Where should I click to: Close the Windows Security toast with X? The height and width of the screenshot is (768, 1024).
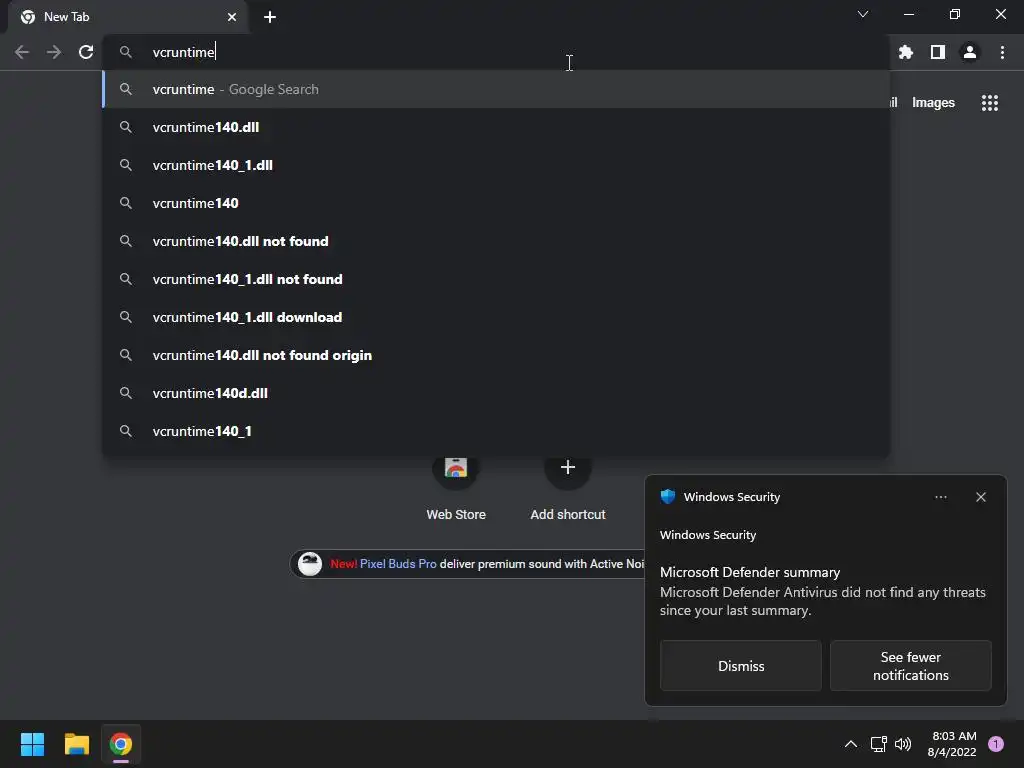click(x=981, y=497)
